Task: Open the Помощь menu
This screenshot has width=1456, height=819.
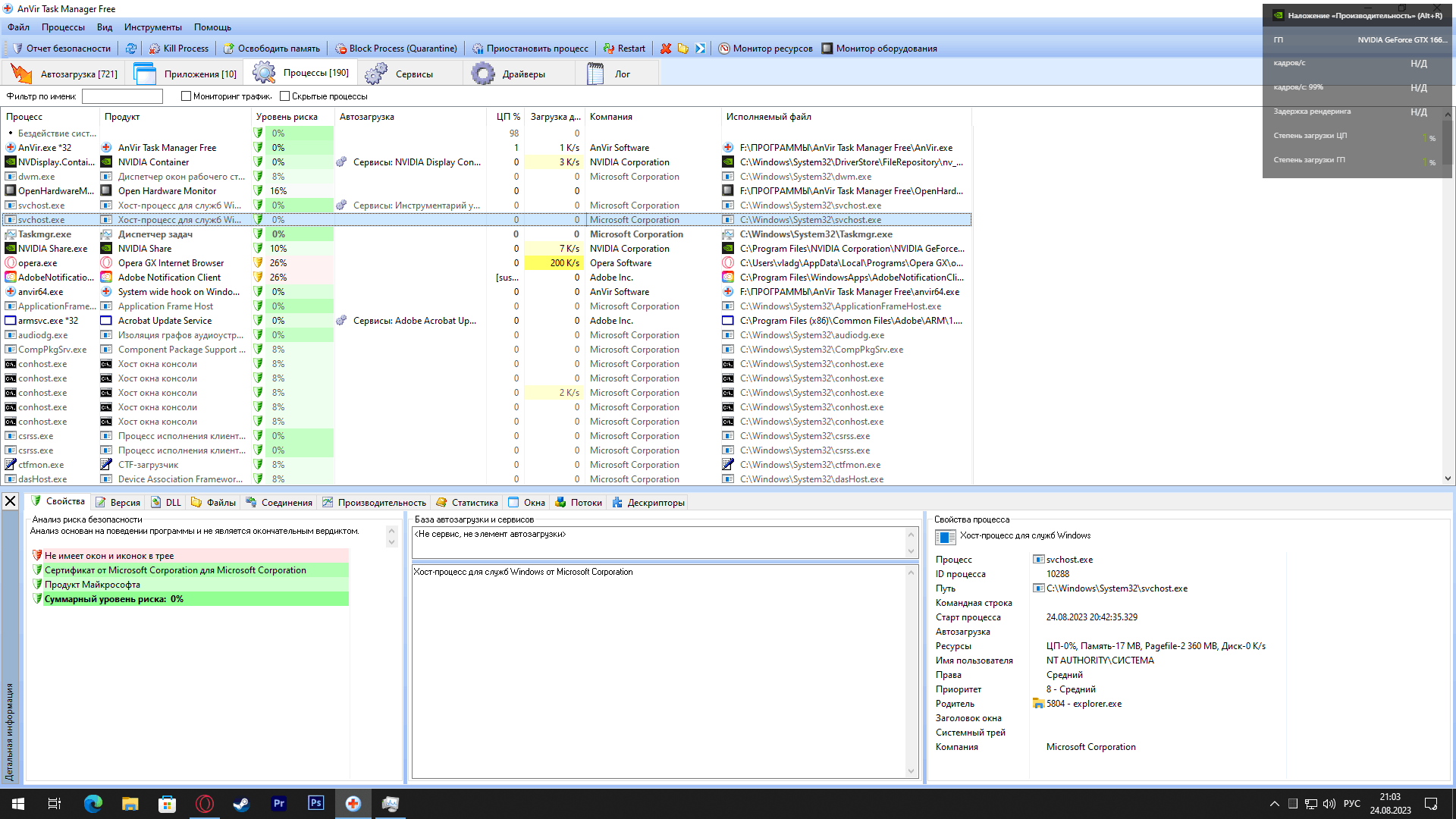Action: tap(212, 27)
